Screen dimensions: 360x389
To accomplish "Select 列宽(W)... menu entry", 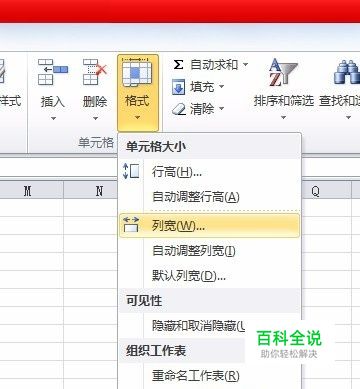I will [x=210, y=226].
